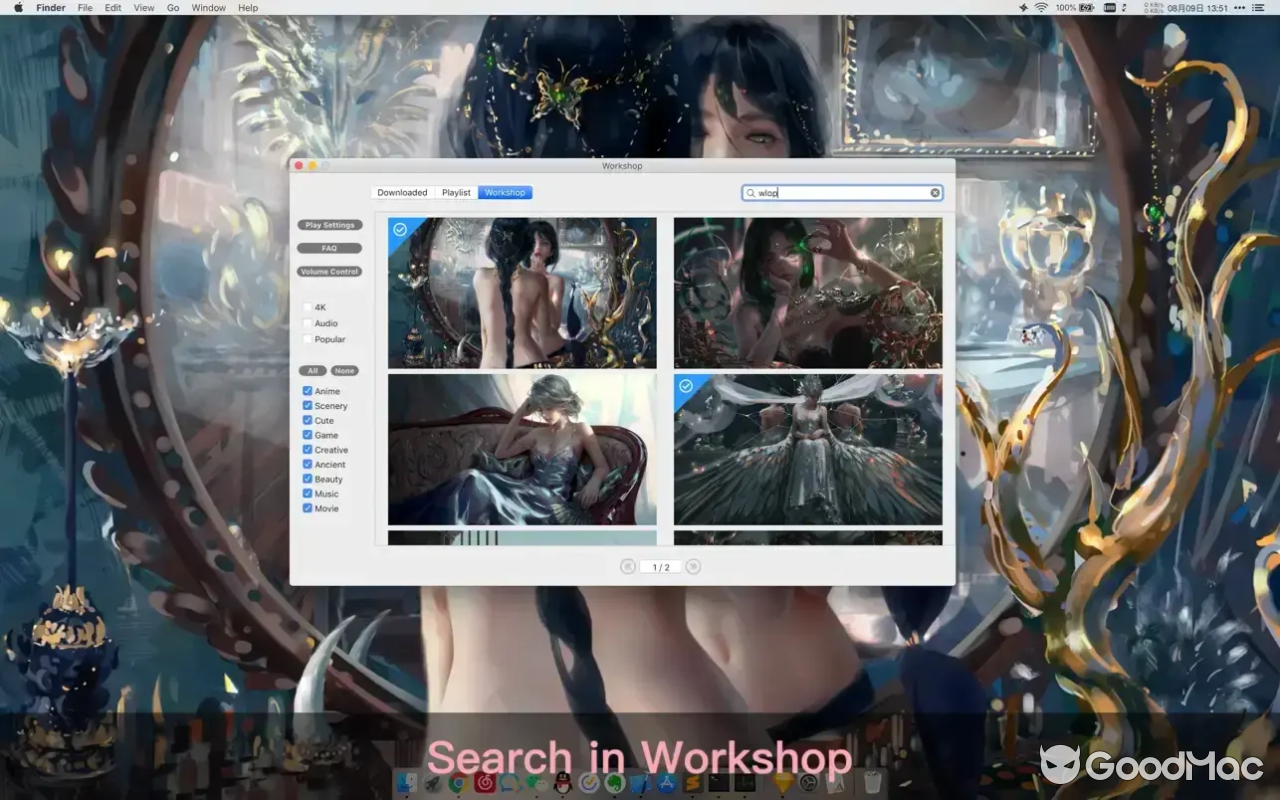Switch to the Downloaded tab
The width and height of the screenshot is (1280, 800).
pyautogui.click(x=402, y=192)
